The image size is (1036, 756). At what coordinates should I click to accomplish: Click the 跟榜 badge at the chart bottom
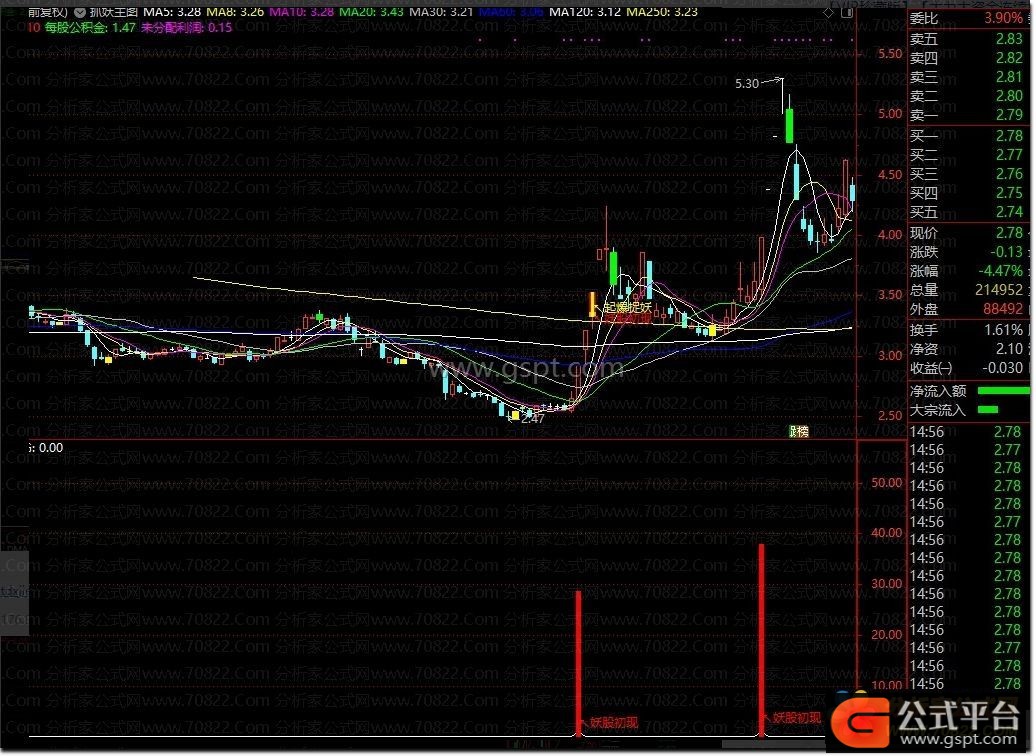click(x=799, y=432)
